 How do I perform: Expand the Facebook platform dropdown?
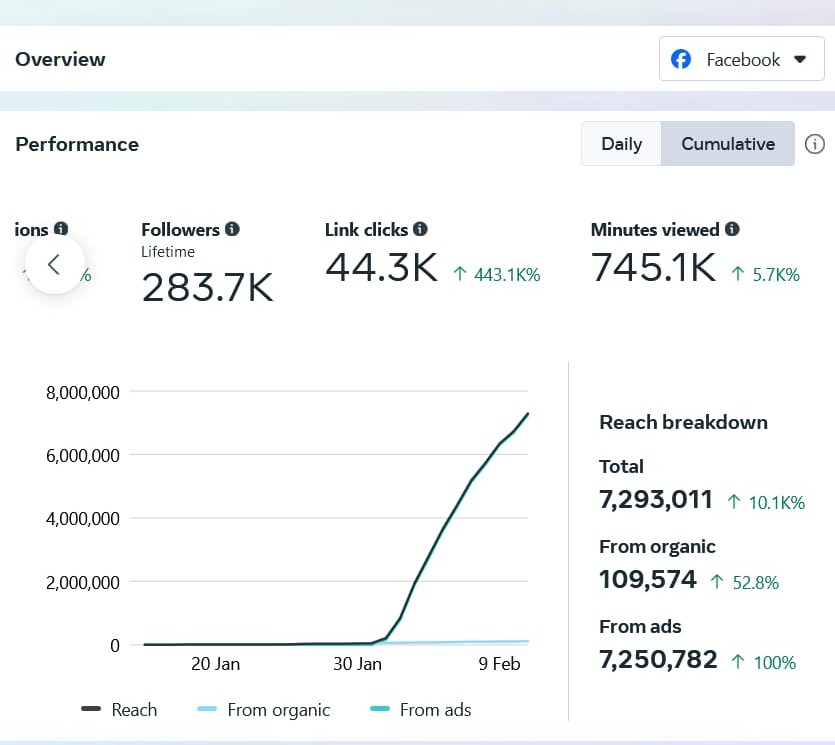click(x=741, y=60)
